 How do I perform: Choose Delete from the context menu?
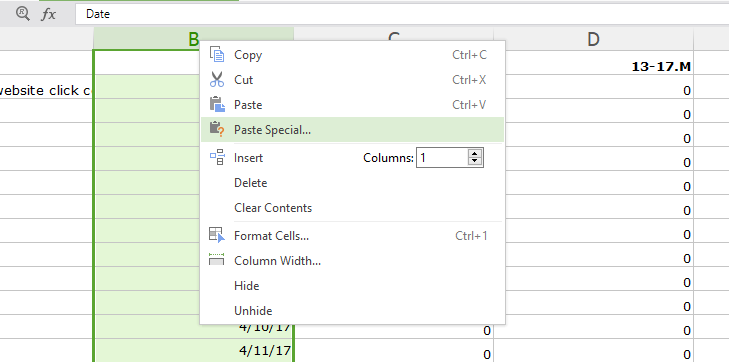coord(251,183)
